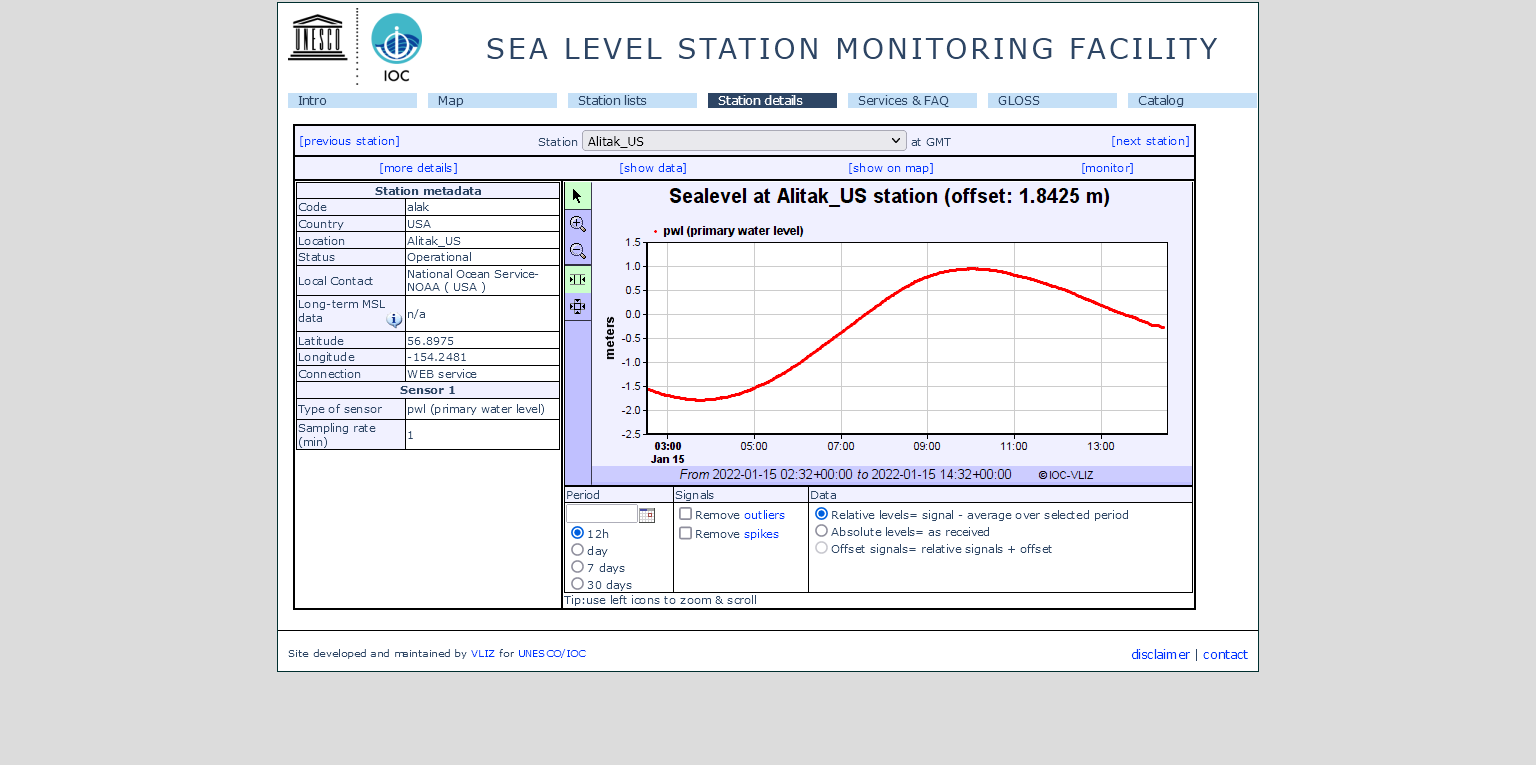1536x765 pixels.
Task: Click the sea level chart plot area
Action: click(x=906, y=338)
